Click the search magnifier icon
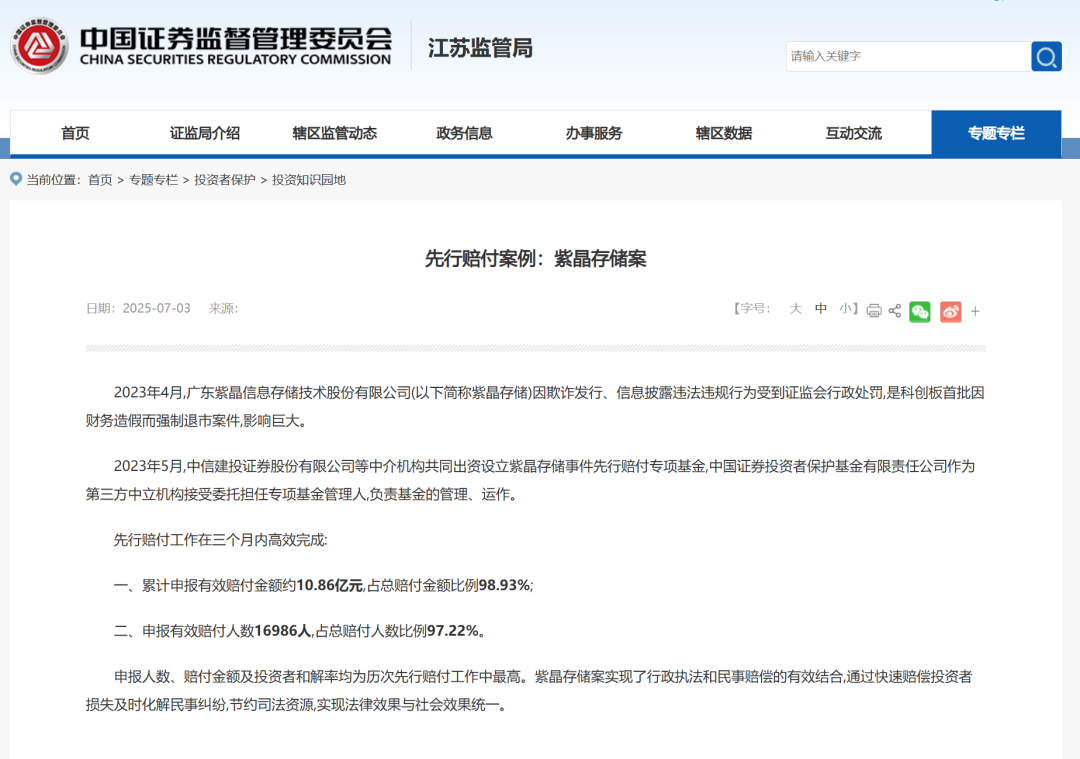Screen dimensions: 1080x759 coord(1045,56)
